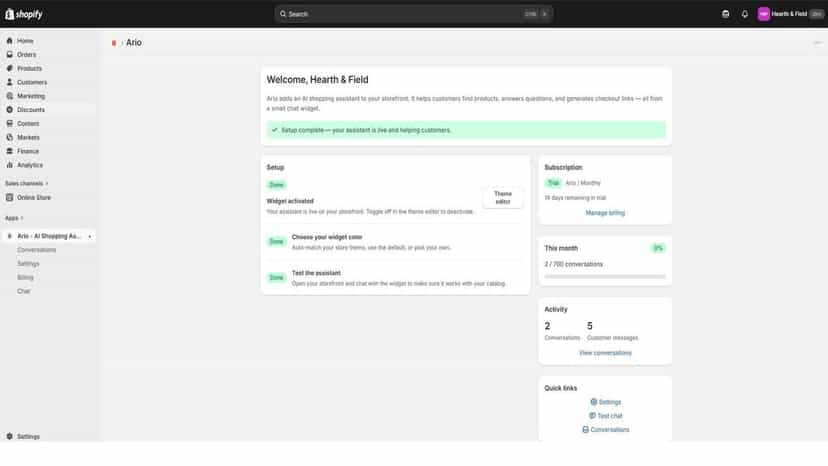Image resolution: width=828 pixels, height=466 pixels.
Task: Click the Products tag icon
Action: 10,68
